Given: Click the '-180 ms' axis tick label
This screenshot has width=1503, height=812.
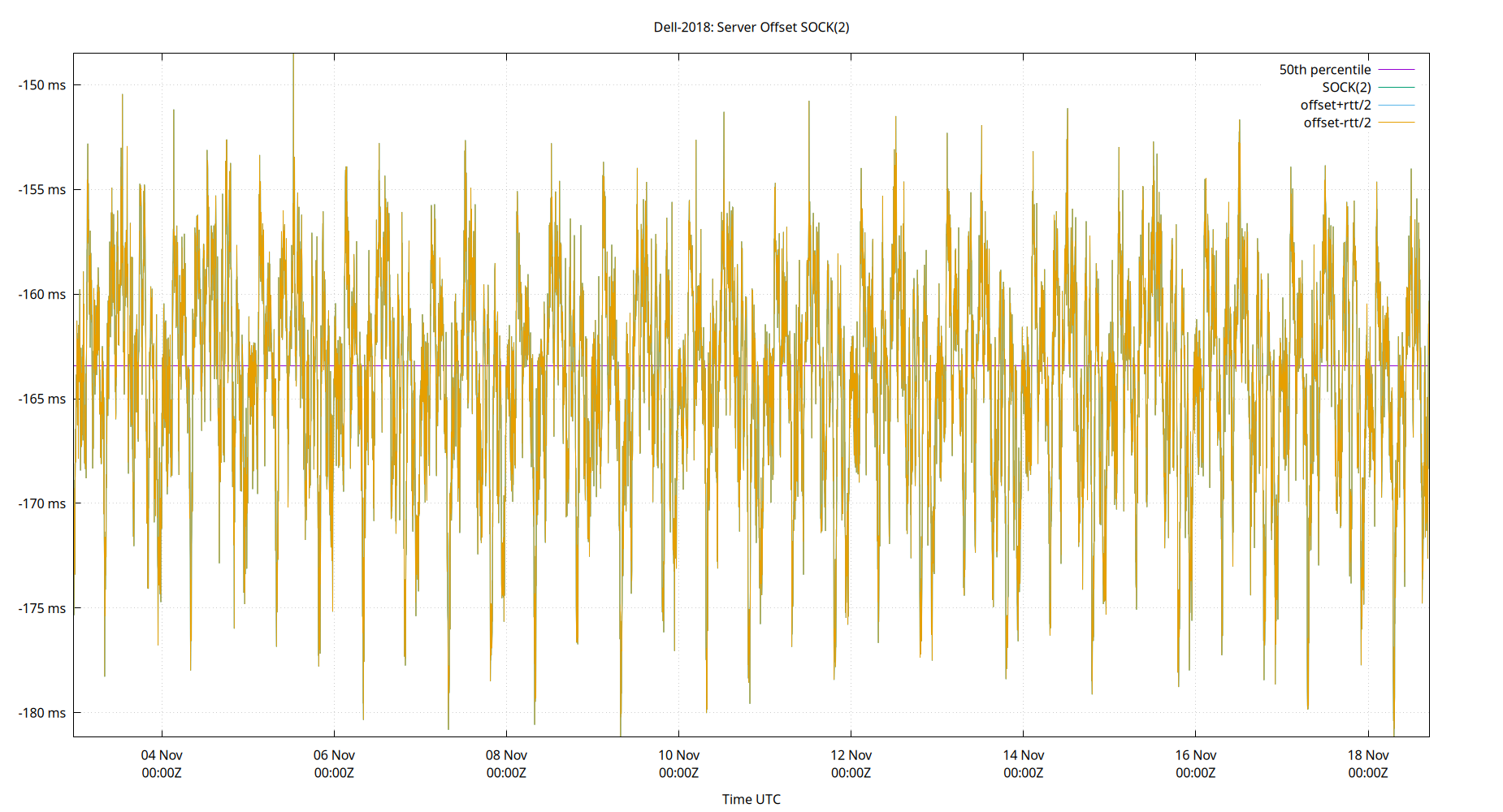Looking at the screenshot, I should pyautogui.click(x=41, y=713).
